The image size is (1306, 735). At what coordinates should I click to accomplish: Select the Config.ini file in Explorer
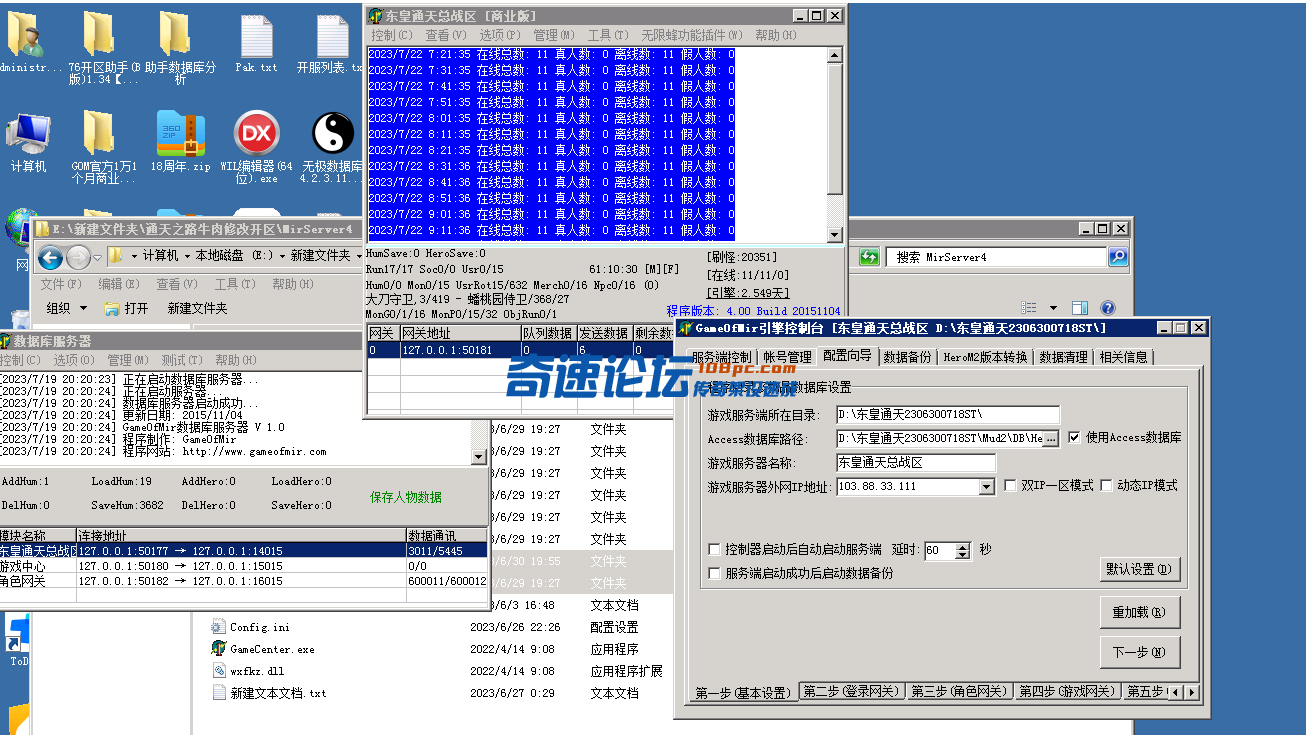259,627
